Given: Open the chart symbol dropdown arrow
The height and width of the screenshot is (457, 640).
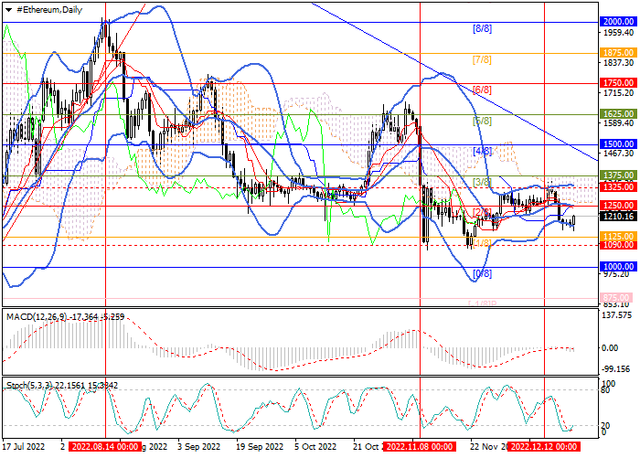Looking at the screenshot, I should pyautogui.click(x=8, y=9).
